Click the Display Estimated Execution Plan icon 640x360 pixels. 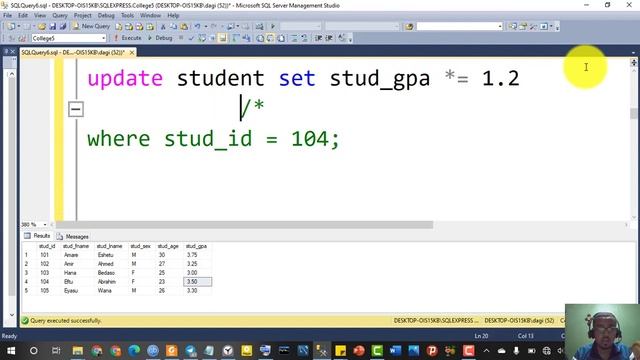click(x=202, y=38)
